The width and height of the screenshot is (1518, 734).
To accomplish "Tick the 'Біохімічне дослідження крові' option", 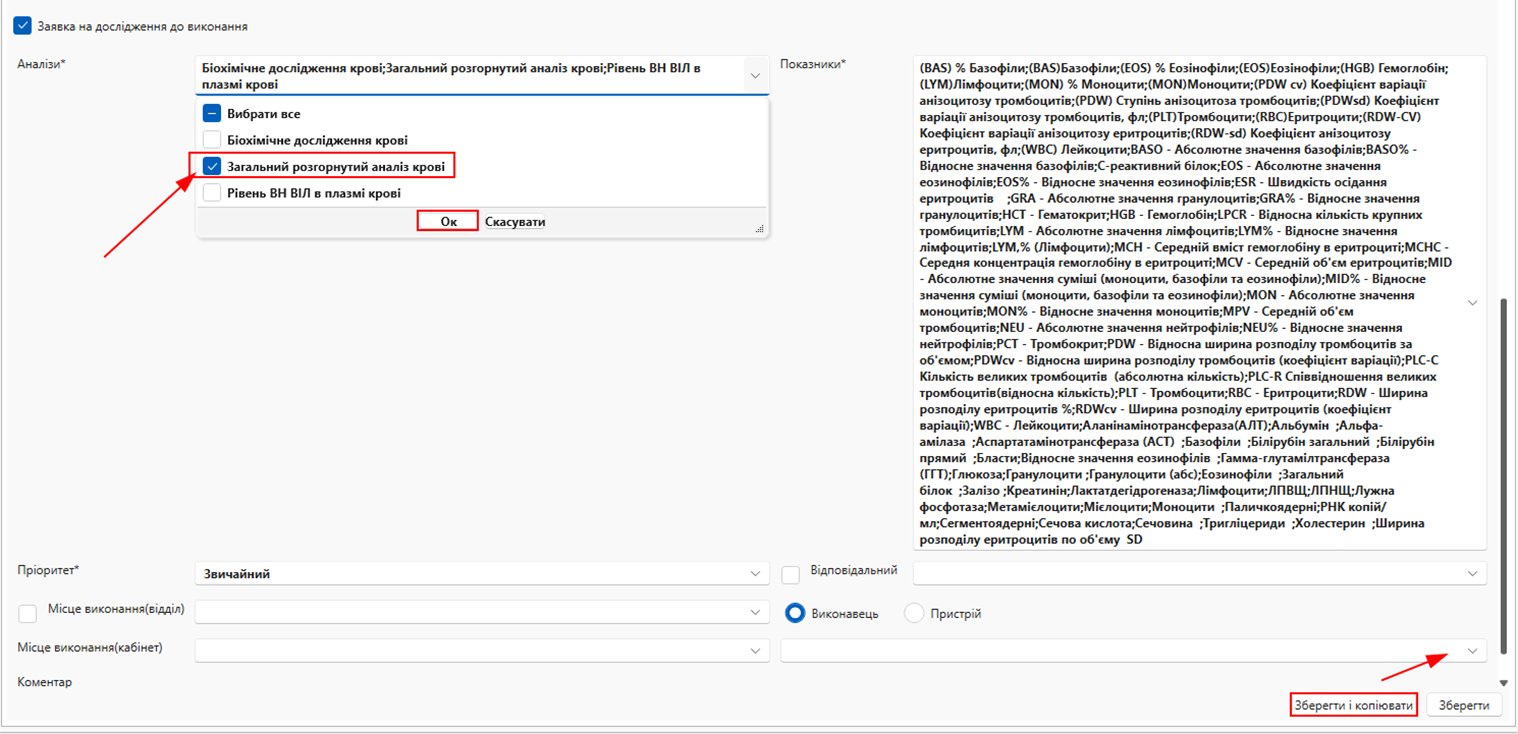I will pos(212,140).
